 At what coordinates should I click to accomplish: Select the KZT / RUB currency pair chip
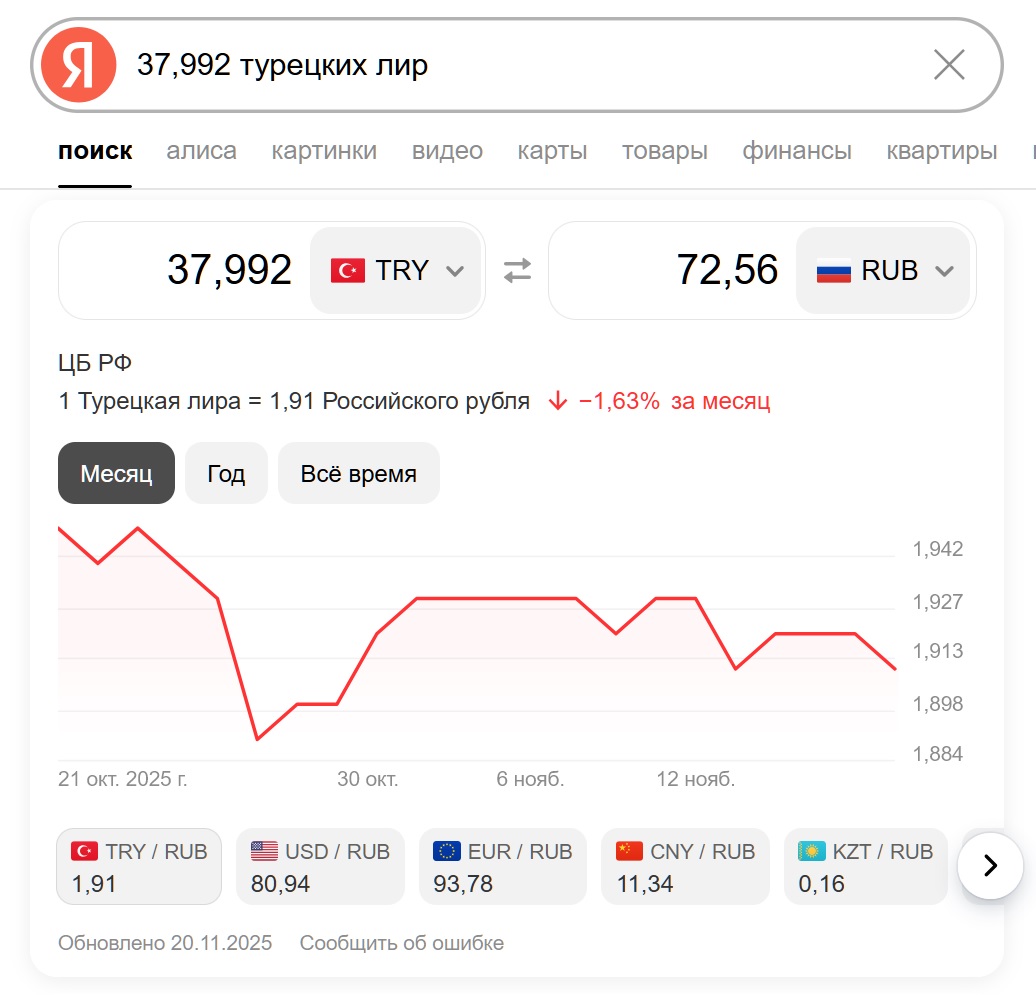coord(866,866)
